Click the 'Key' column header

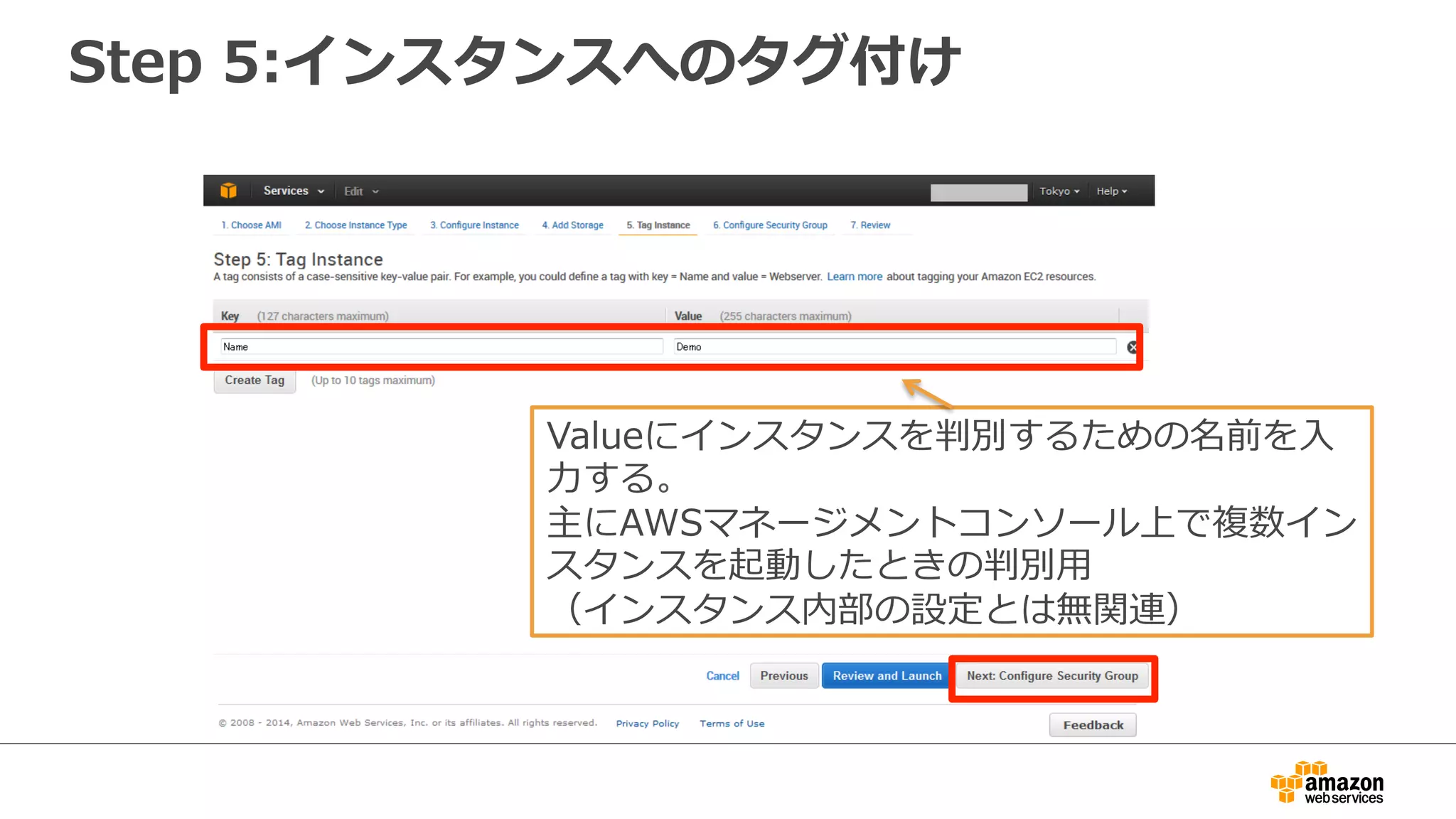(230, 316)
